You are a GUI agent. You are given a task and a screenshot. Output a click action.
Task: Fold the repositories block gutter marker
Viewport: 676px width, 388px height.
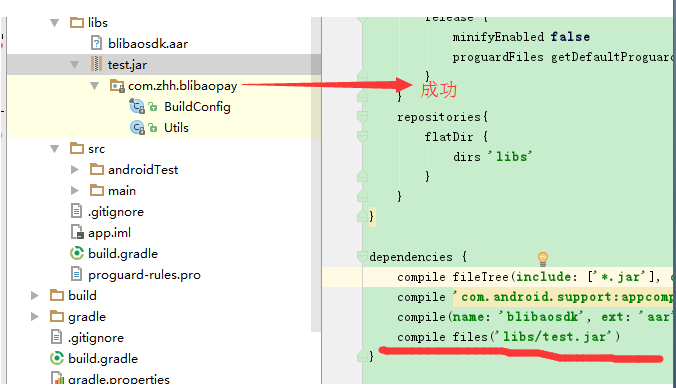tap(362, 116)
